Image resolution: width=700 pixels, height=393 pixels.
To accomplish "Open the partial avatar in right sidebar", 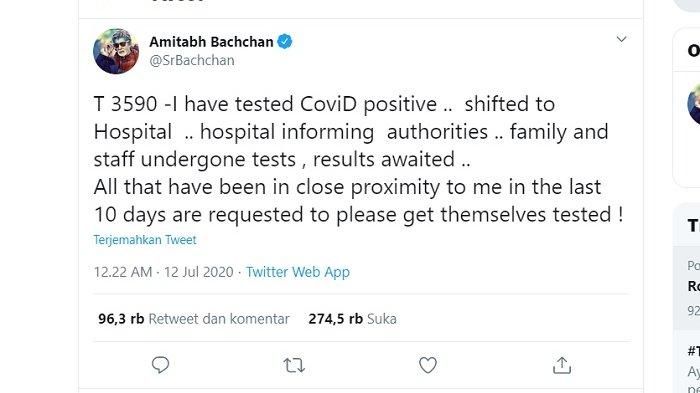I will click(694, 104).
